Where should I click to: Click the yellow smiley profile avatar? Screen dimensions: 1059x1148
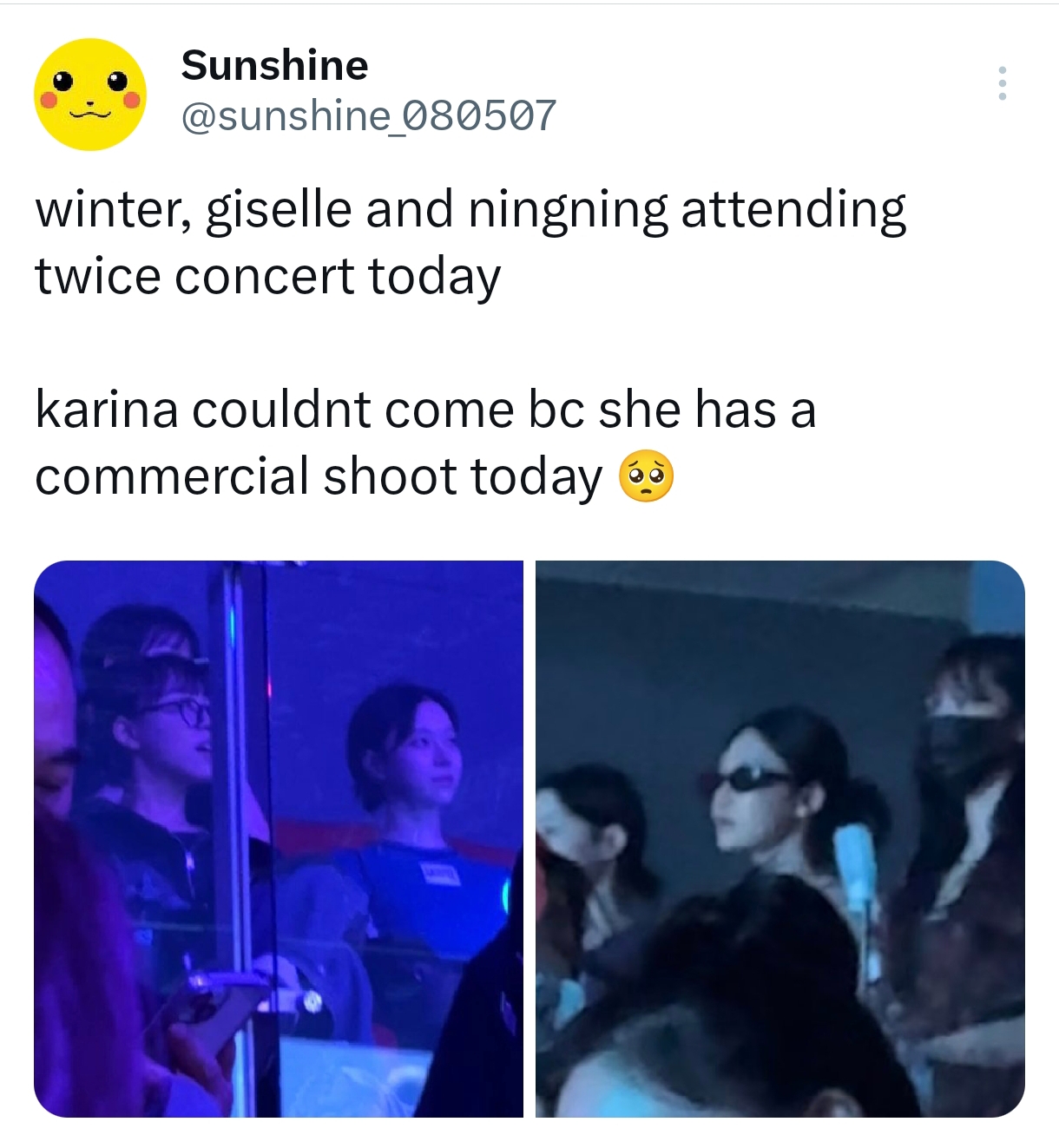[x=90, y=94]
